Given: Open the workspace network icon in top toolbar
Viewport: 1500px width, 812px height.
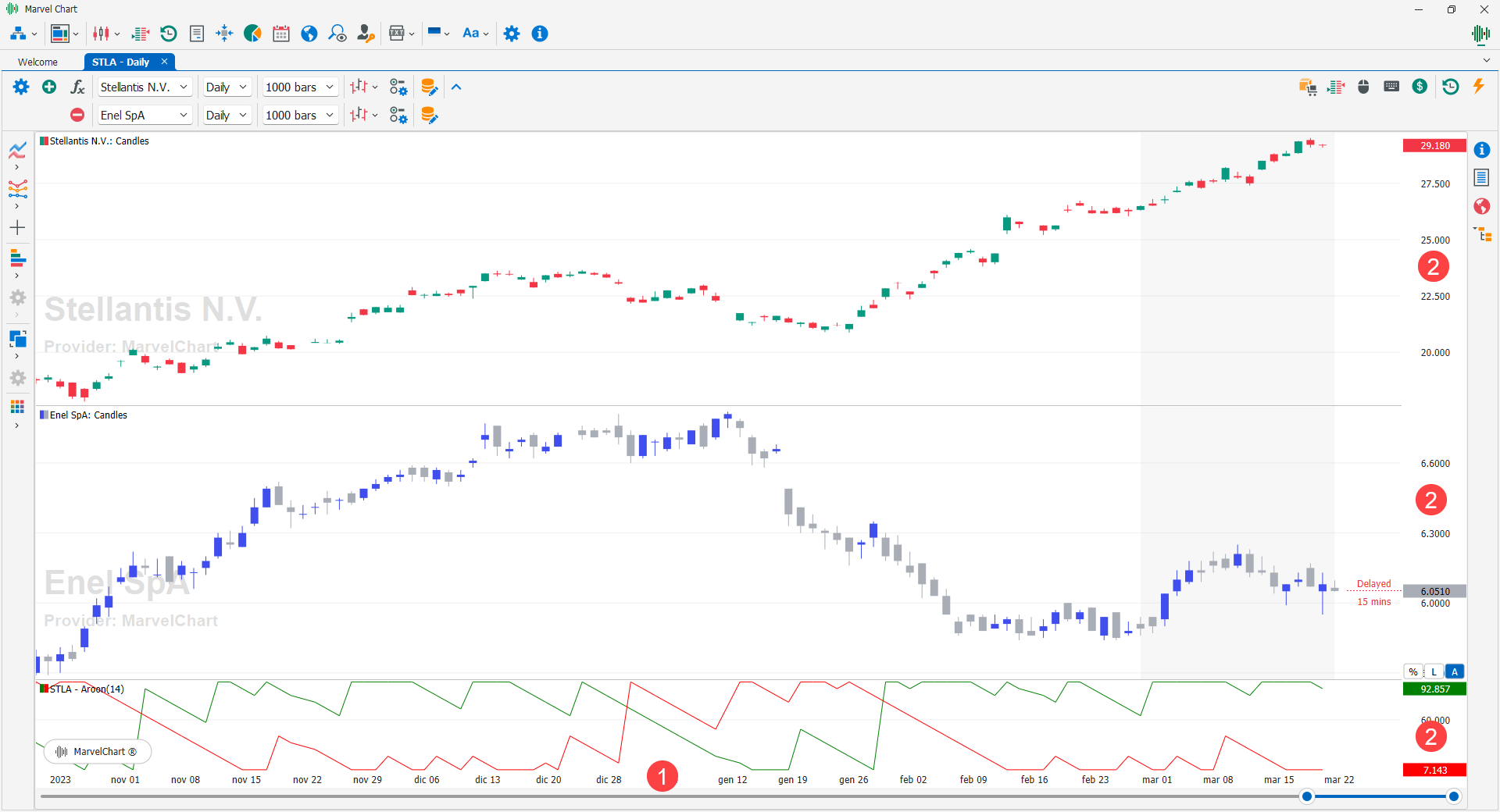Looking at the screenshot, I should pos(18,34).
